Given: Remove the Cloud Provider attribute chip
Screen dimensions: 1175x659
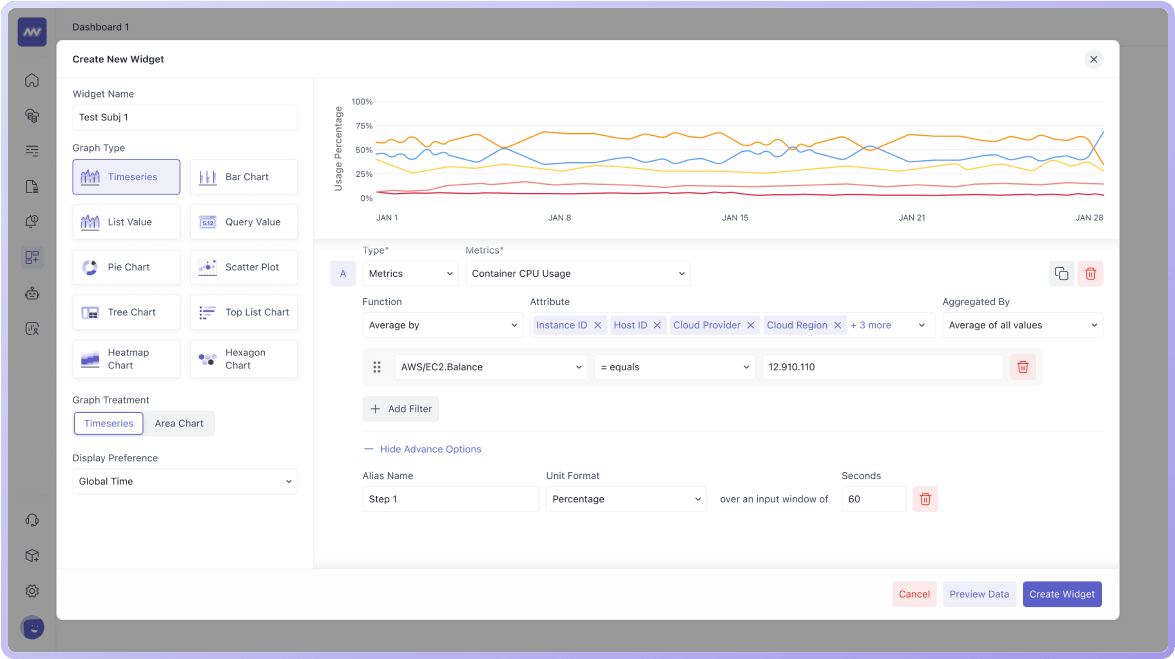Looking at the screenshot, I should click(750, 325).
